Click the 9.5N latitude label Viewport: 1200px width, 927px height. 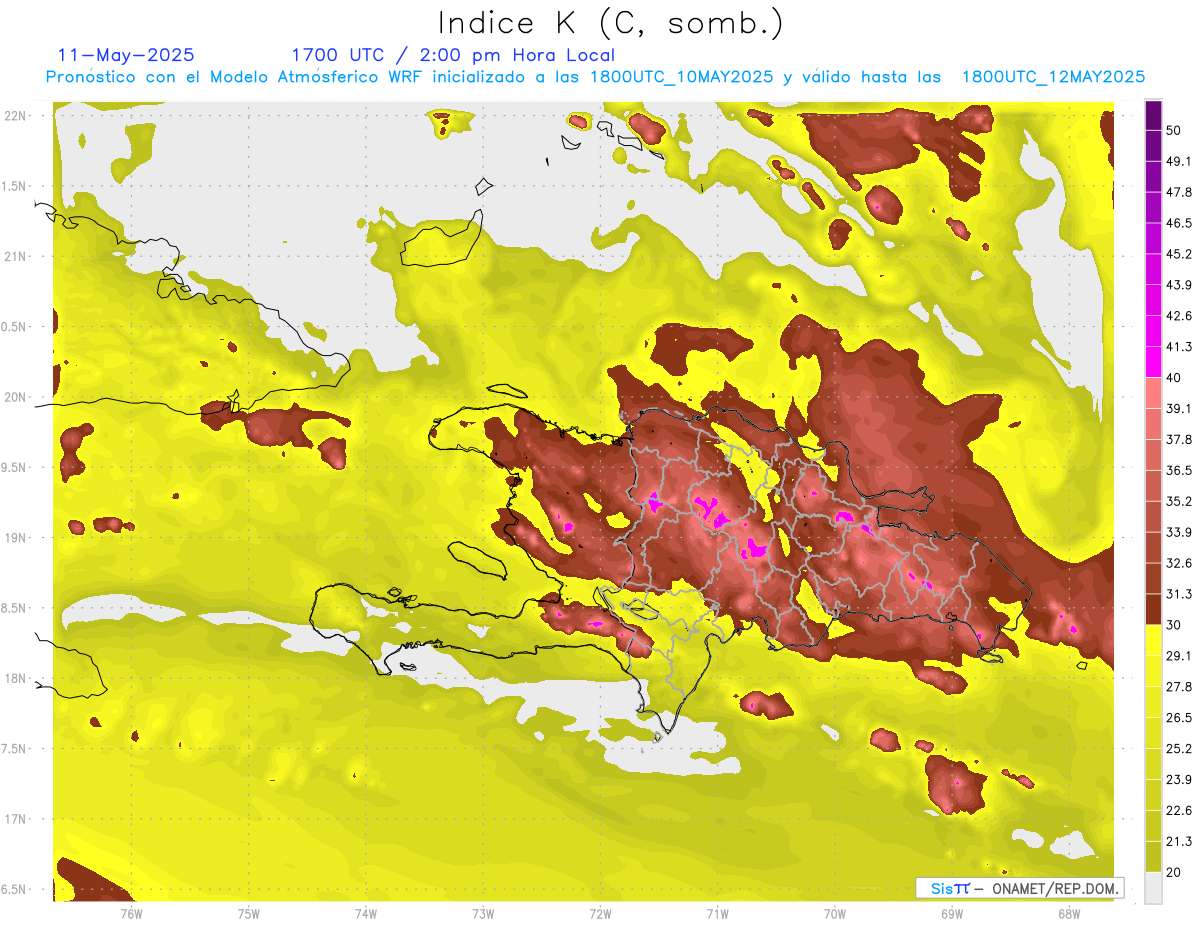coord(15,467)
